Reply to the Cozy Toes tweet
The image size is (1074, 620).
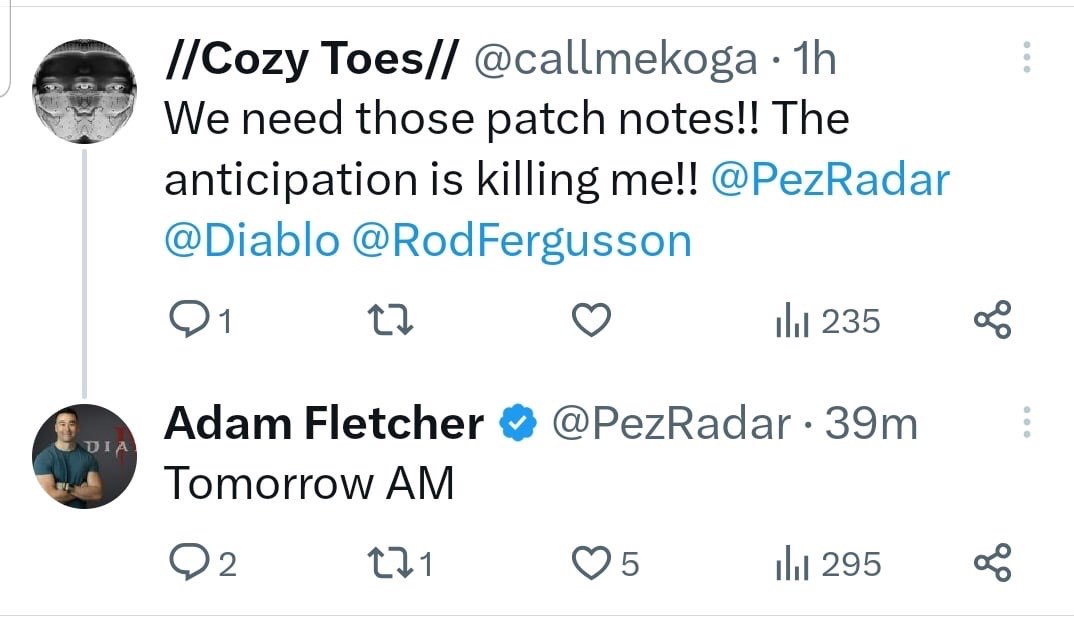pos(186,321)
